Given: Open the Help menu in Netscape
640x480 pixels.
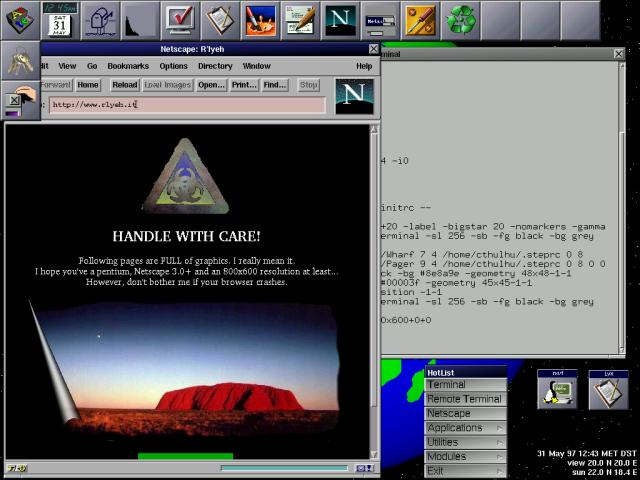Looking at the screenshot, I should click(x=364, y=66).
